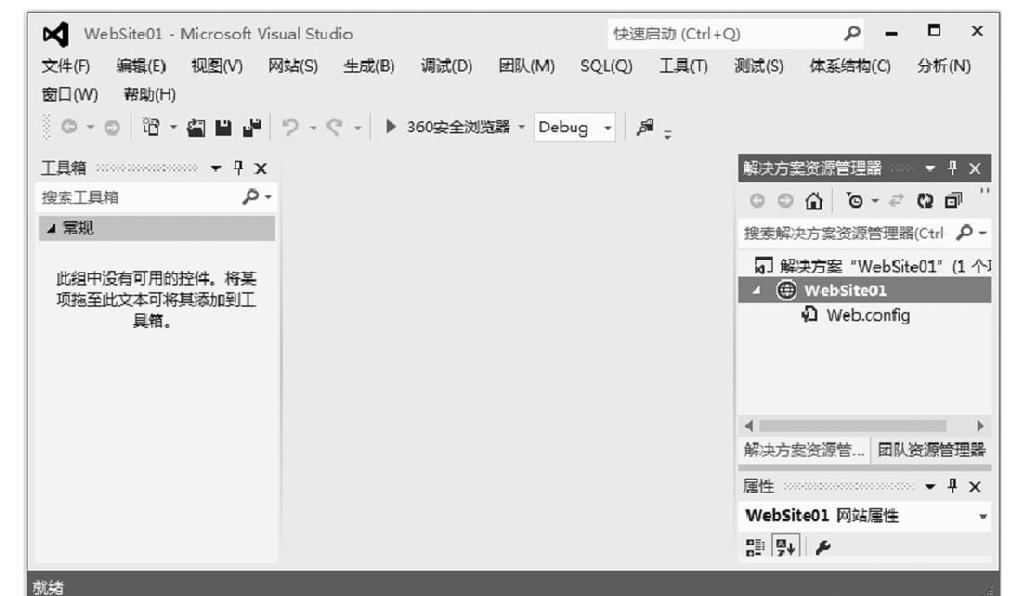Close the Properties panel
The image size is (1030, 596).
[x=975, y=486]
